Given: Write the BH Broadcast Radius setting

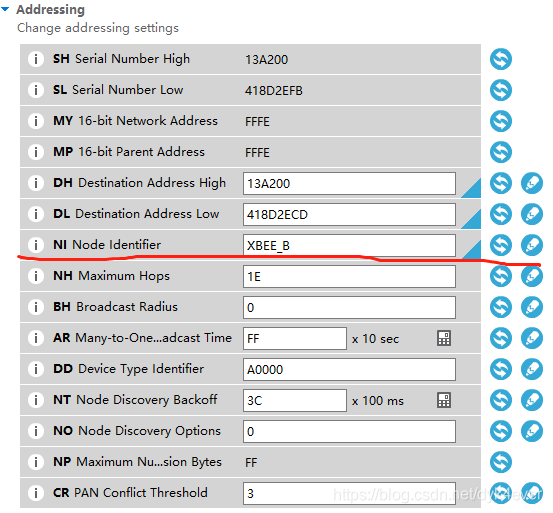Looking at the screenshot, I should [532, 307].
